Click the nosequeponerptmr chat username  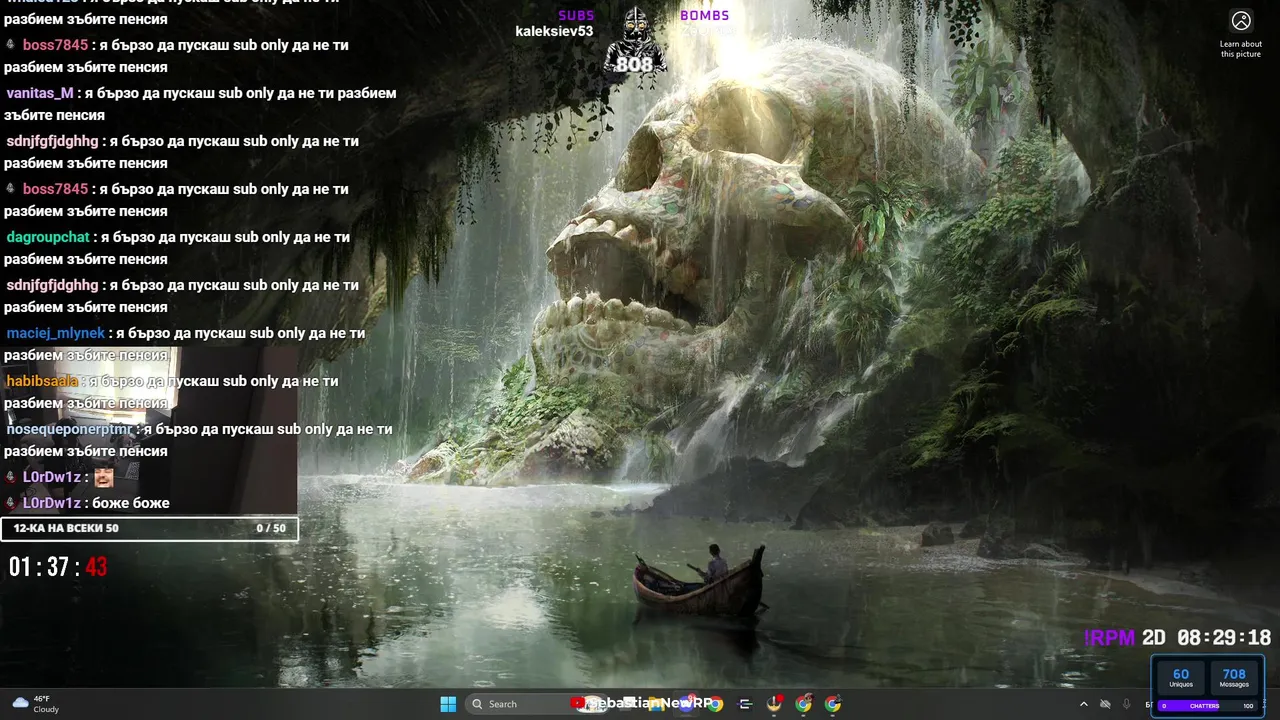click(x=69, y=429)
